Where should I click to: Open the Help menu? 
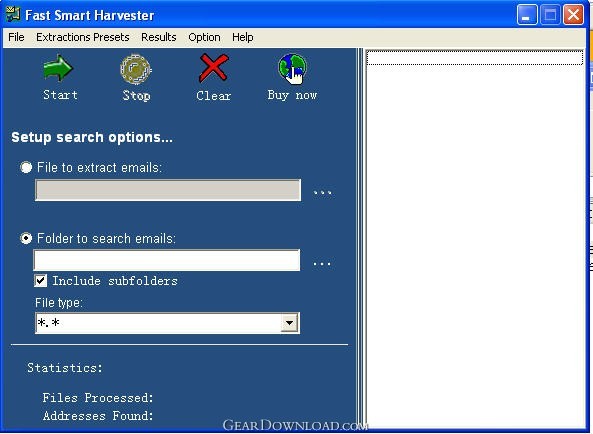(x=243, y=37)
